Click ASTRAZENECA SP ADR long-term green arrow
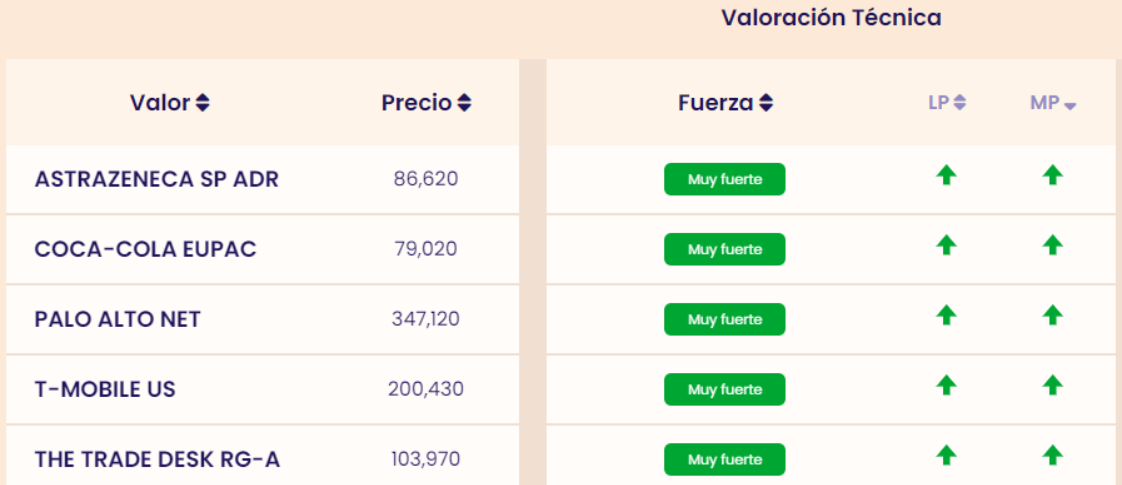 (x=946, y=176)
